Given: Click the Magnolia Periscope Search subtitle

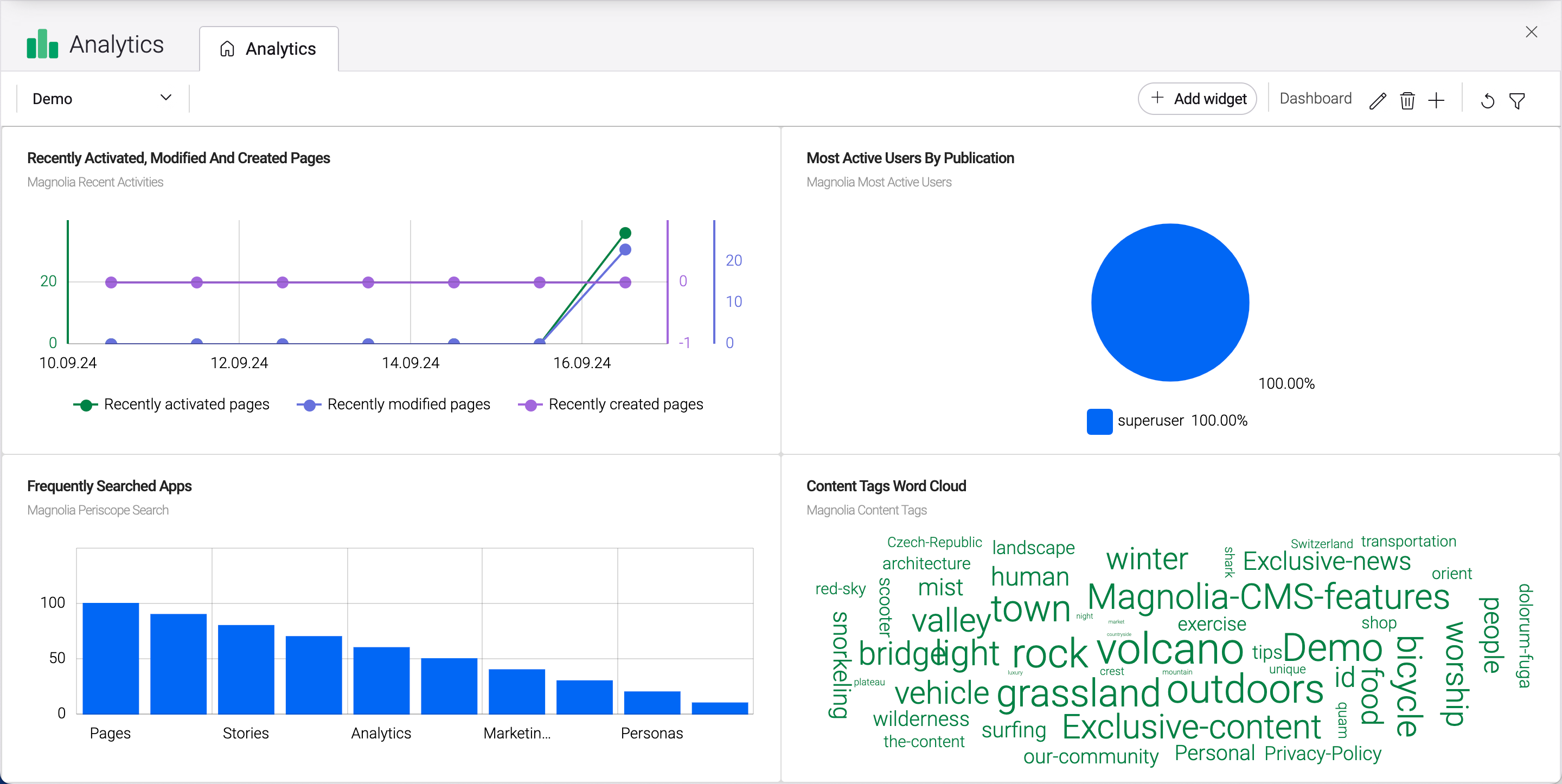Looking at the screenshot, I should coord(98,510).
